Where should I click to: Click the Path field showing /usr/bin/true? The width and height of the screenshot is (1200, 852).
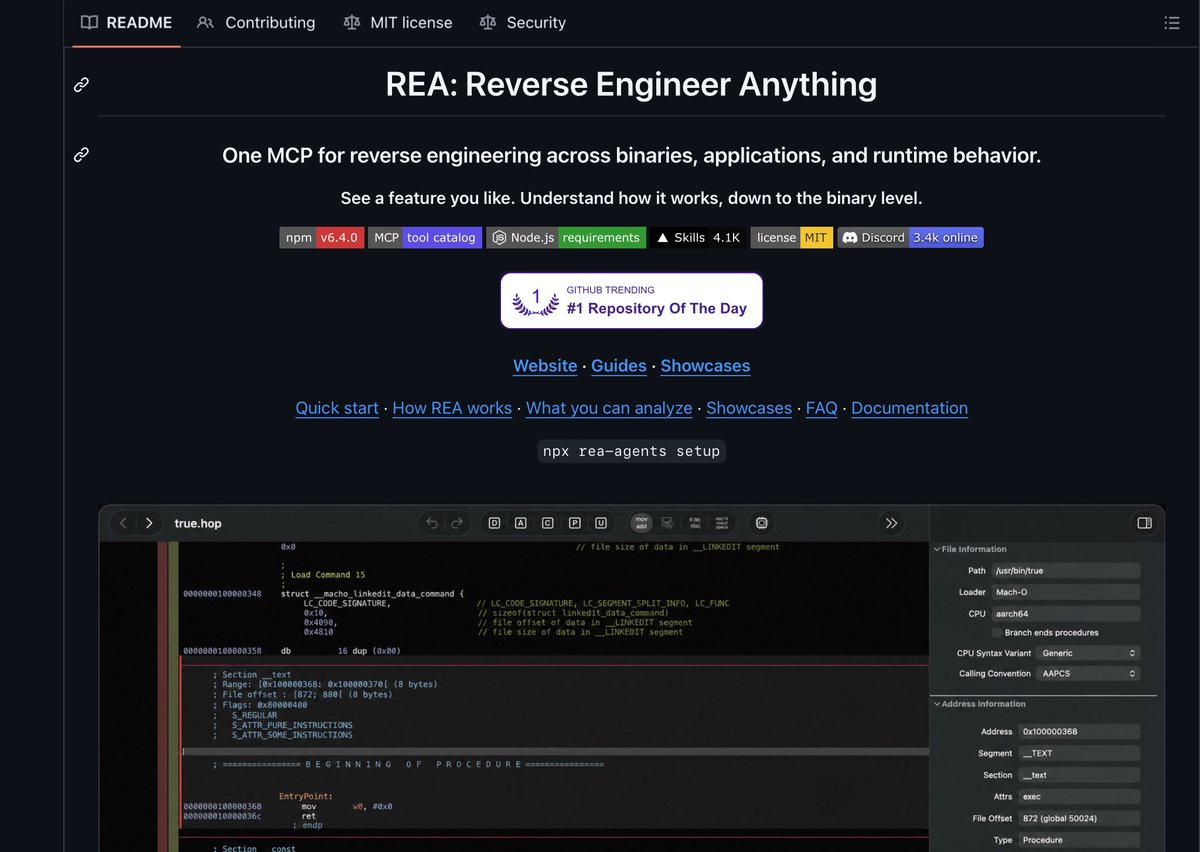[1066, 571]
